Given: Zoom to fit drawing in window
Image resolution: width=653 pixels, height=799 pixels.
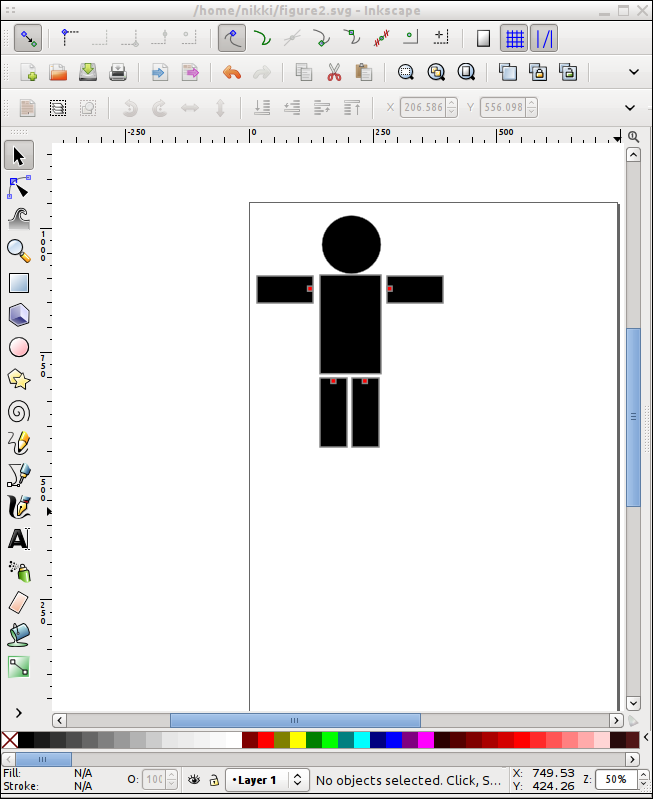Looking at the screenshot, I should [436, 72].
